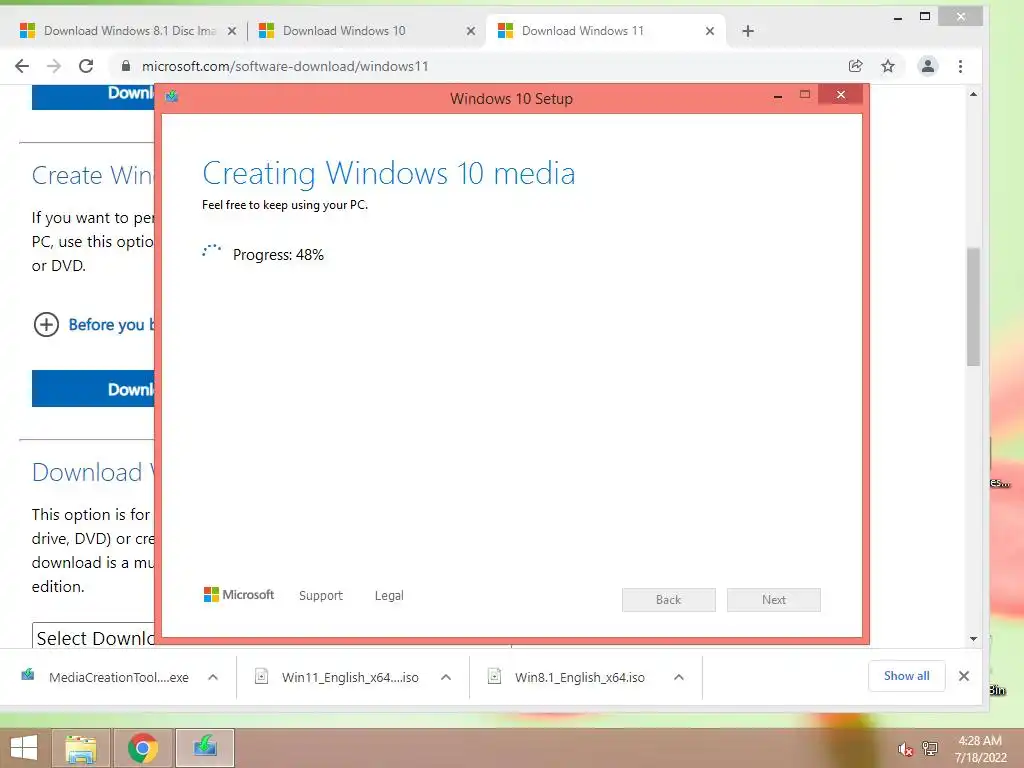Click the page scrollbar down arrow
Image resolution: width=1024 pixels, height=768 pixels.
[x=973, y=639]
